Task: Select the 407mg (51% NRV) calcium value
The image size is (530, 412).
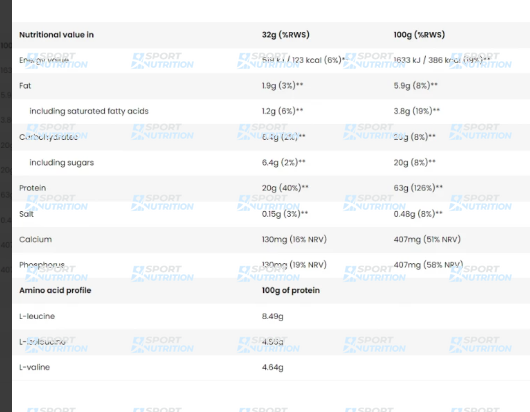Action: click(x=427, y=240)
